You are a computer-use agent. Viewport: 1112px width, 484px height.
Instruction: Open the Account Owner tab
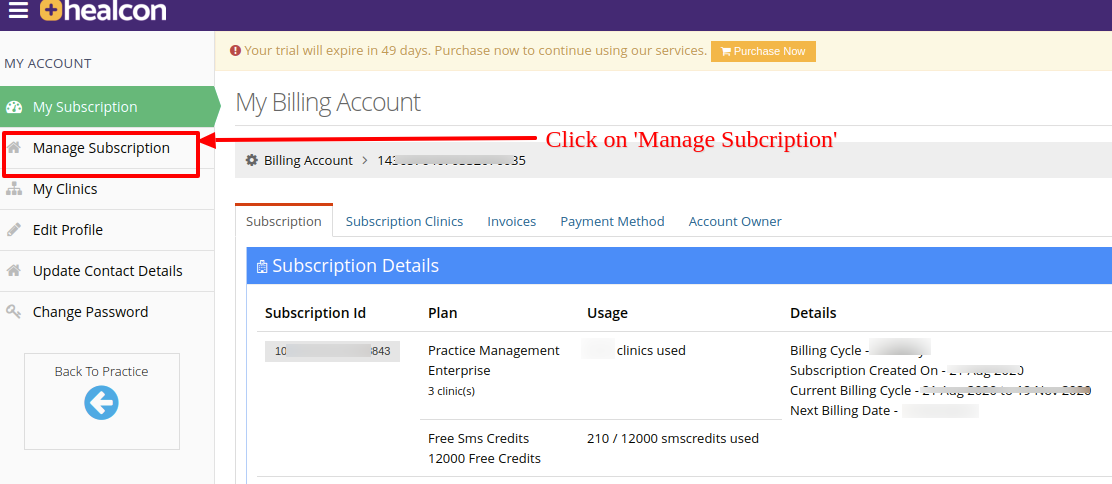(x=735, y=221)
